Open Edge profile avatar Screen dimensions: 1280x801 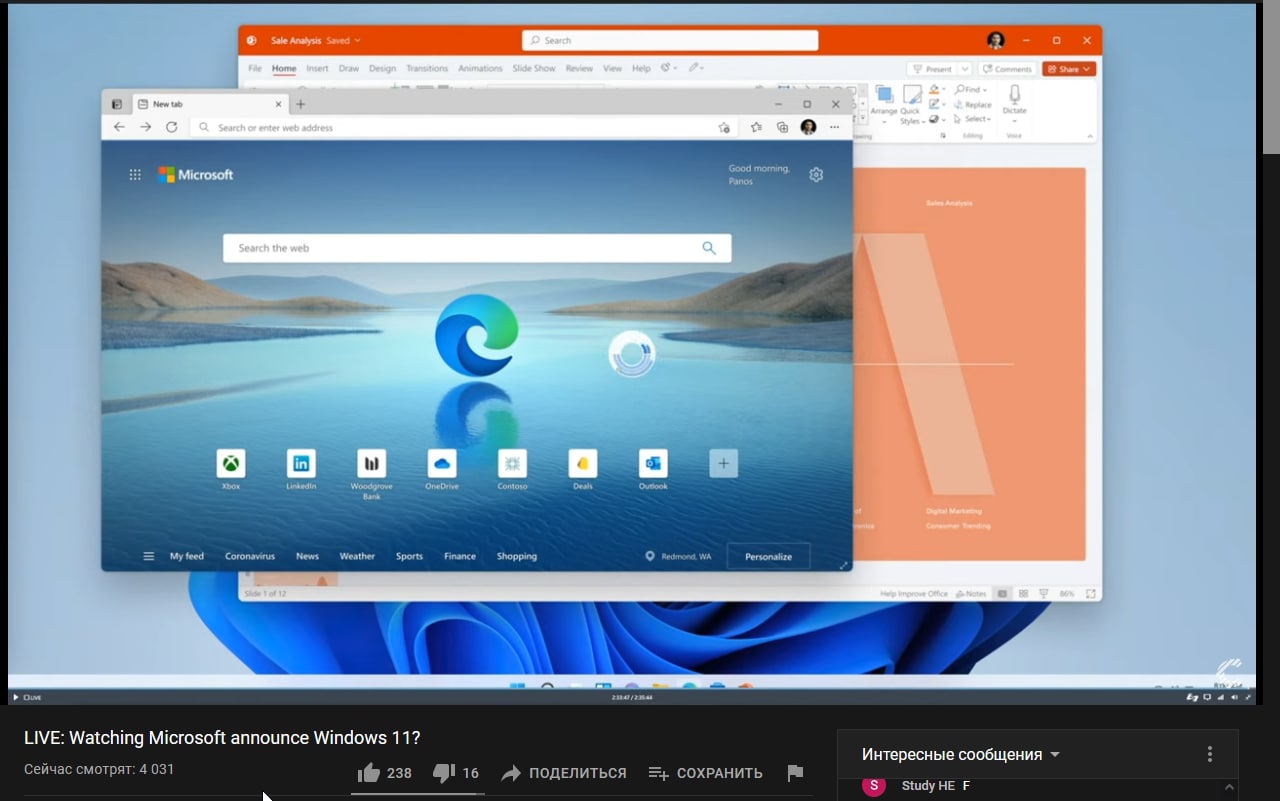point(808,127)
